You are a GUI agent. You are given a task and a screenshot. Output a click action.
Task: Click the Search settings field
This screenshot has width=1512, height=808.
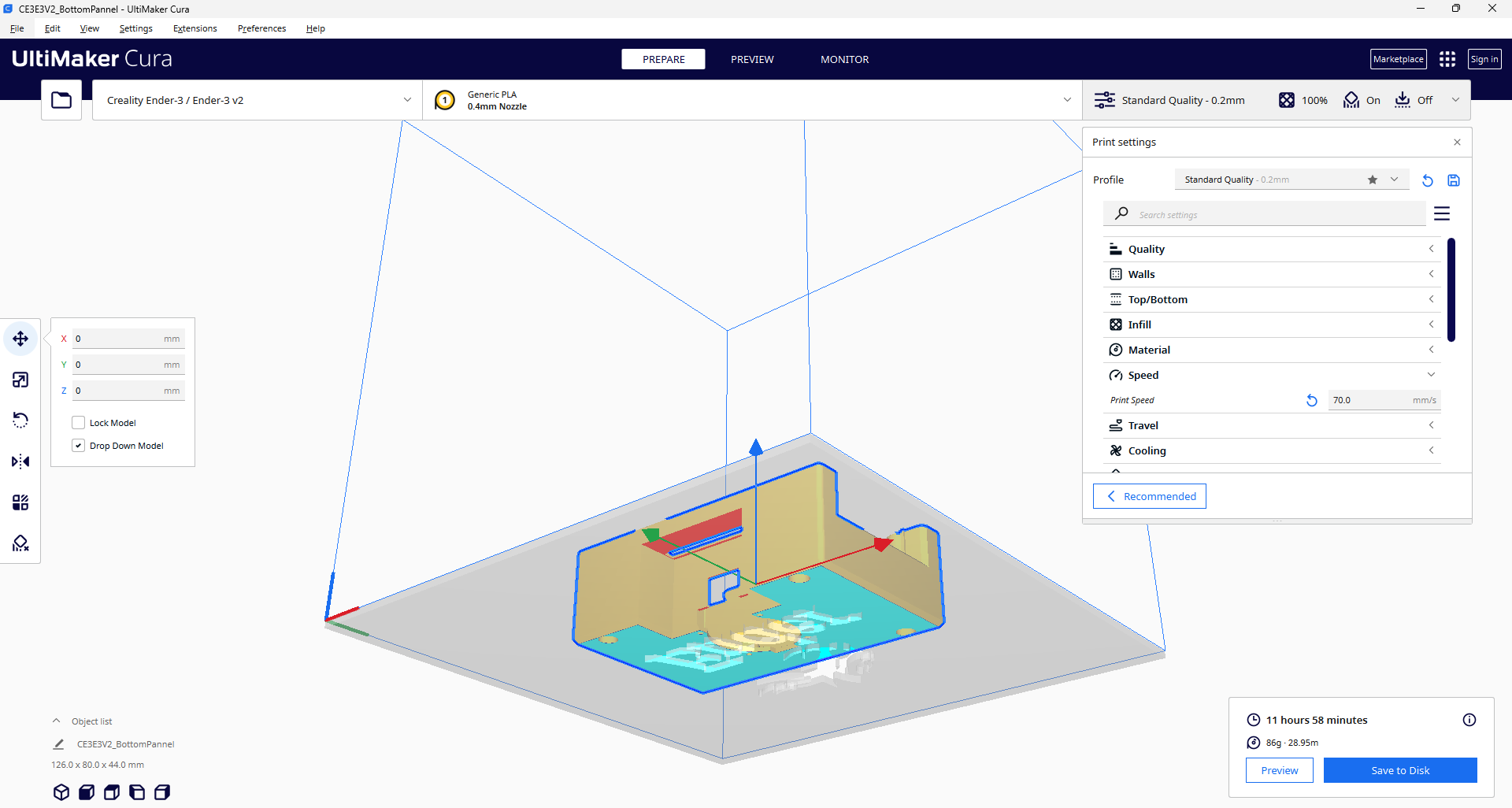(x=1265, y=214)
